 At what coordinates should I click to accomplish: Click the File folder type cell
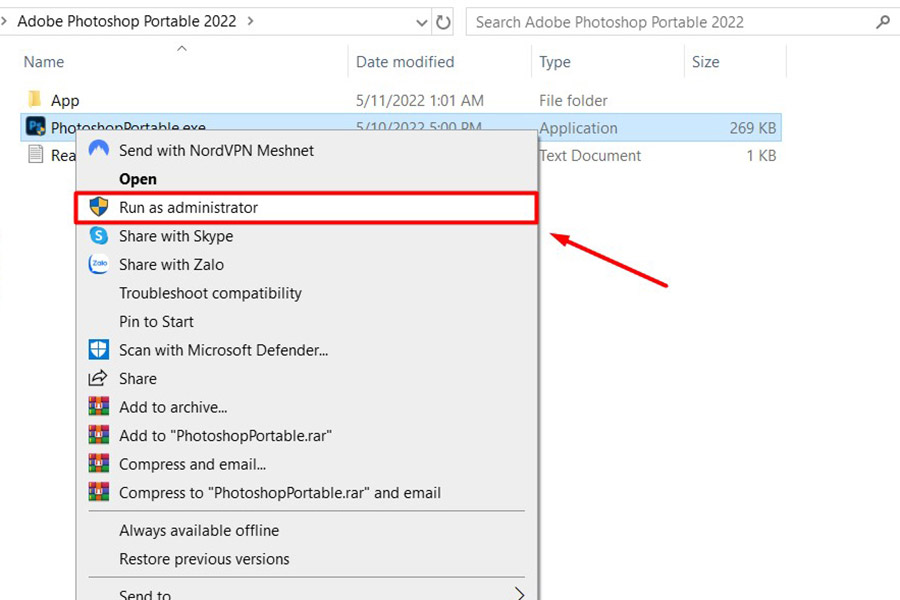point(573,100)
